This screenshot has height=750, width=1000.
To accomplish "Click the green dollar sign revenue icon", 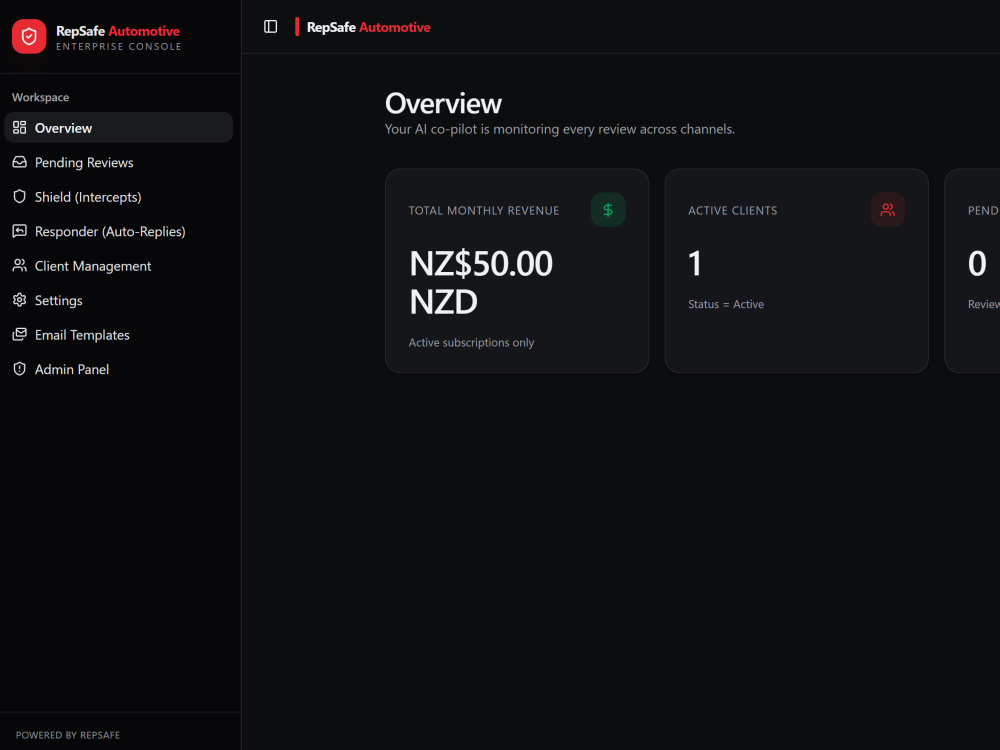I will tap(608, 210).
